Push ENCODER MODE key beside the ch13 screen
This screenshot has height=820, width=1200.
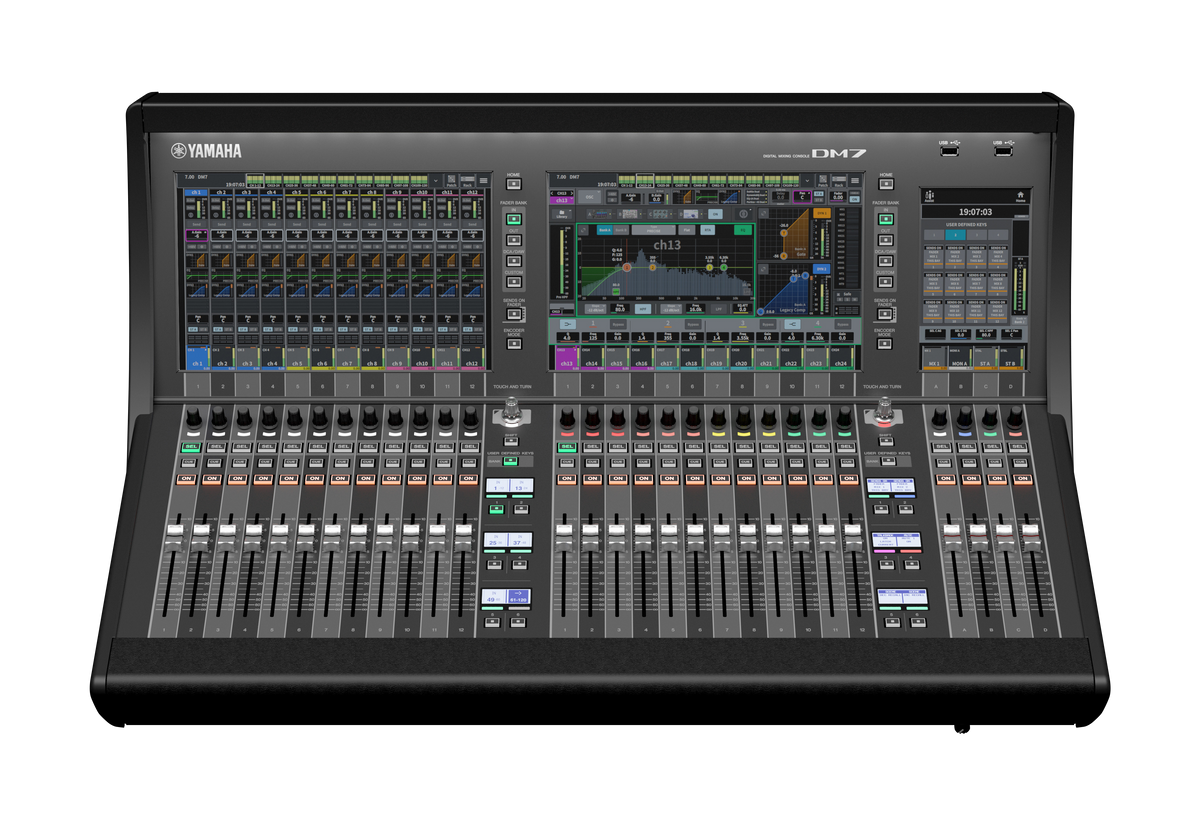[885, 344]
